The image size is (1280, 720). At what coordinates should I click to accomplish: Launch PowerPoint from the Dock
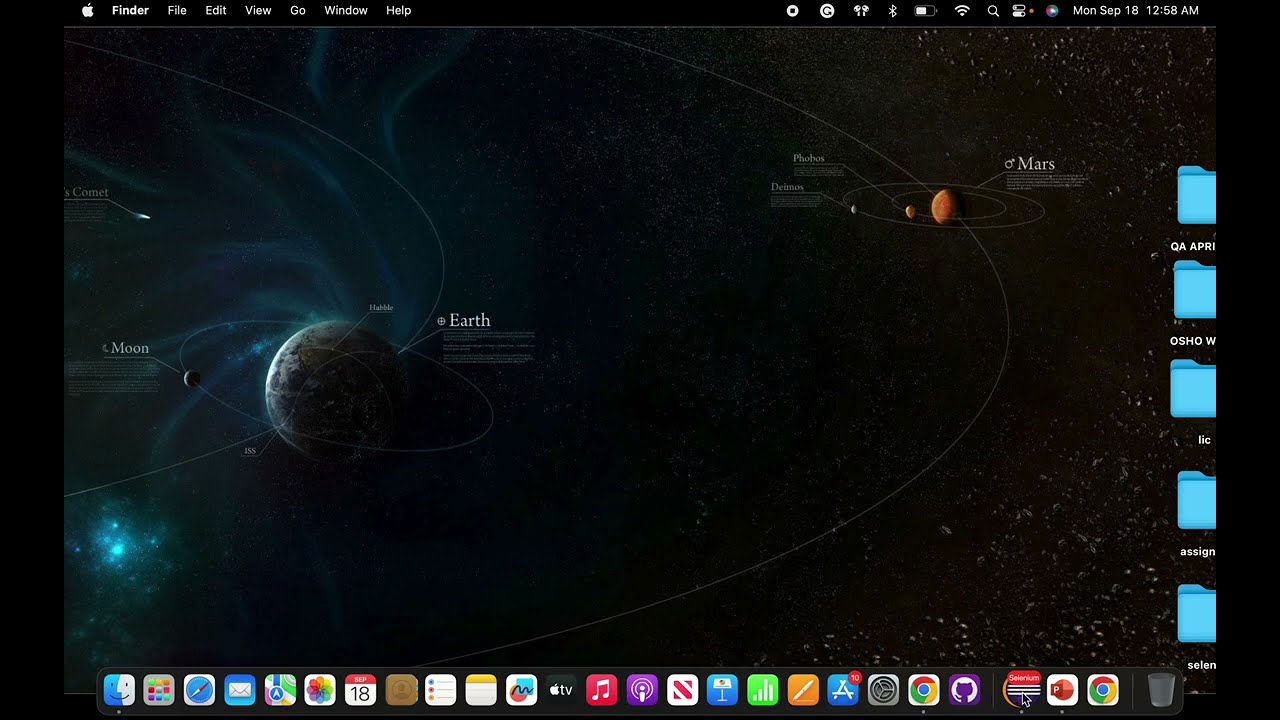(1062, 690)
